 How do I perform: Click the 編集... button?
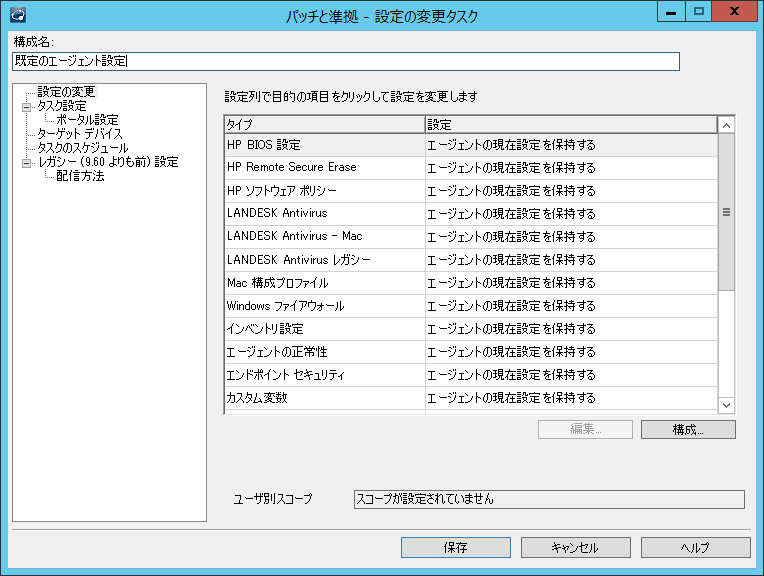point(585,429)
